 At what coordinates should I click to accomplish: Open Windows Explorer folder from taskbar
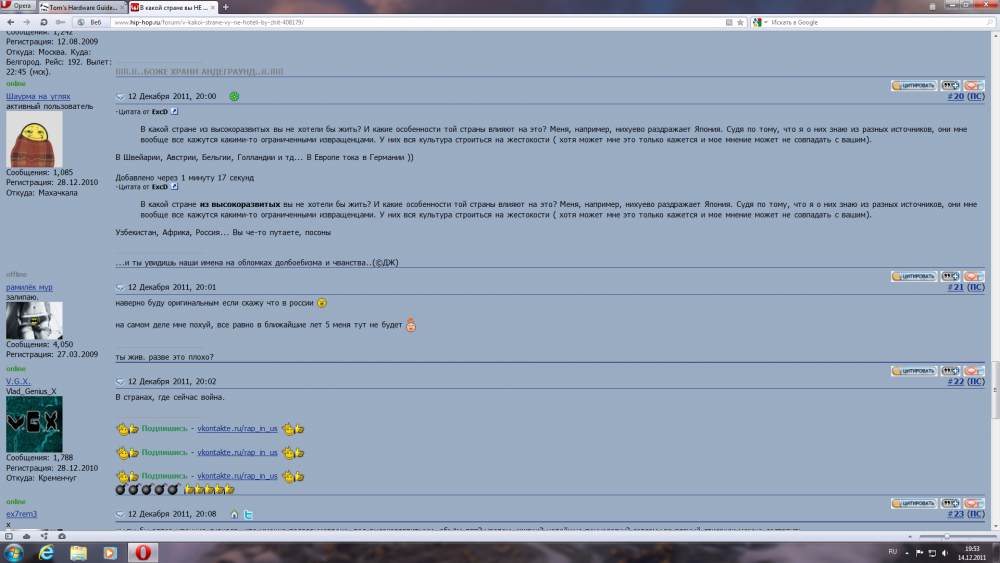[x=78, y=552]
